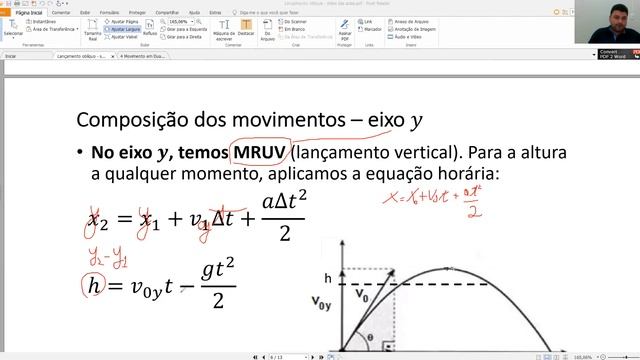The height and width of the screenshot is (360, 640).
Task: Toggle the Destacar highlight tool
Action: (246, 28)
